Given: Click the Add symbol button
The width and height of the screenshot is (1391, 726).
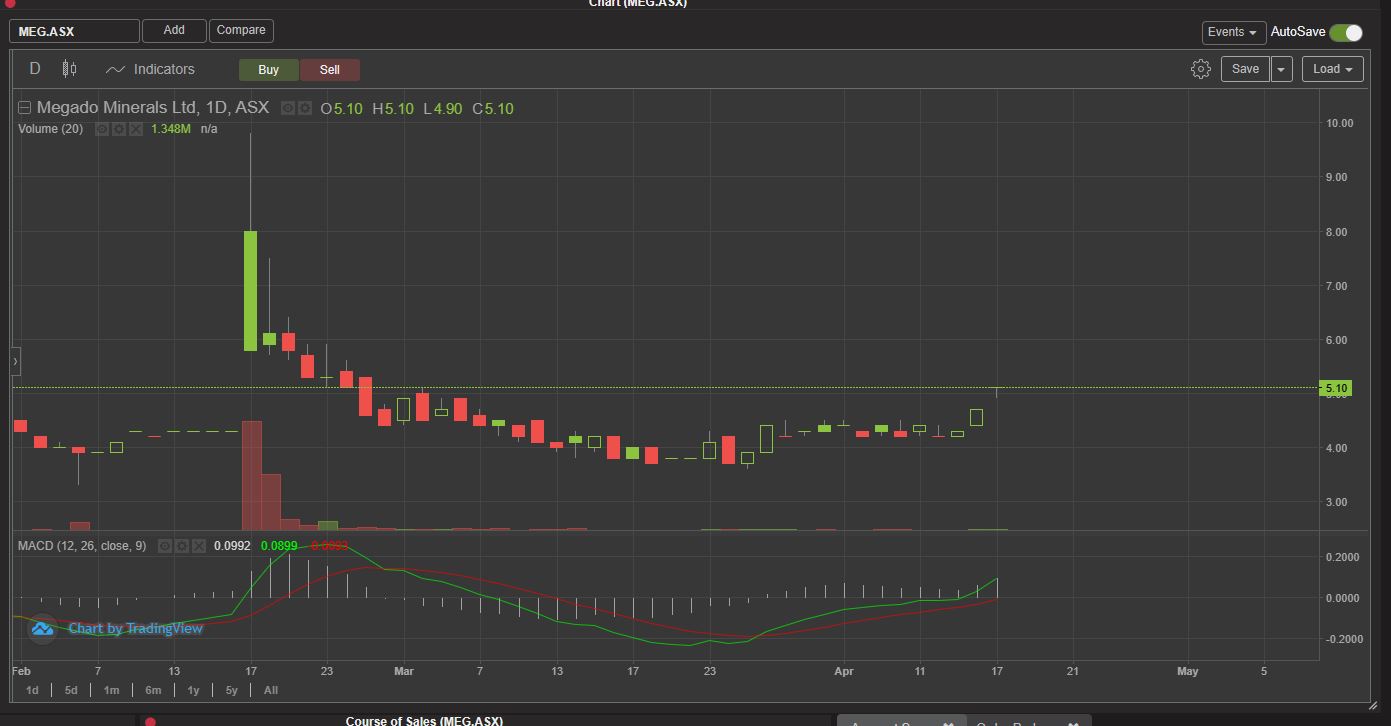Looking at the screenshot, I should [174, 30].
